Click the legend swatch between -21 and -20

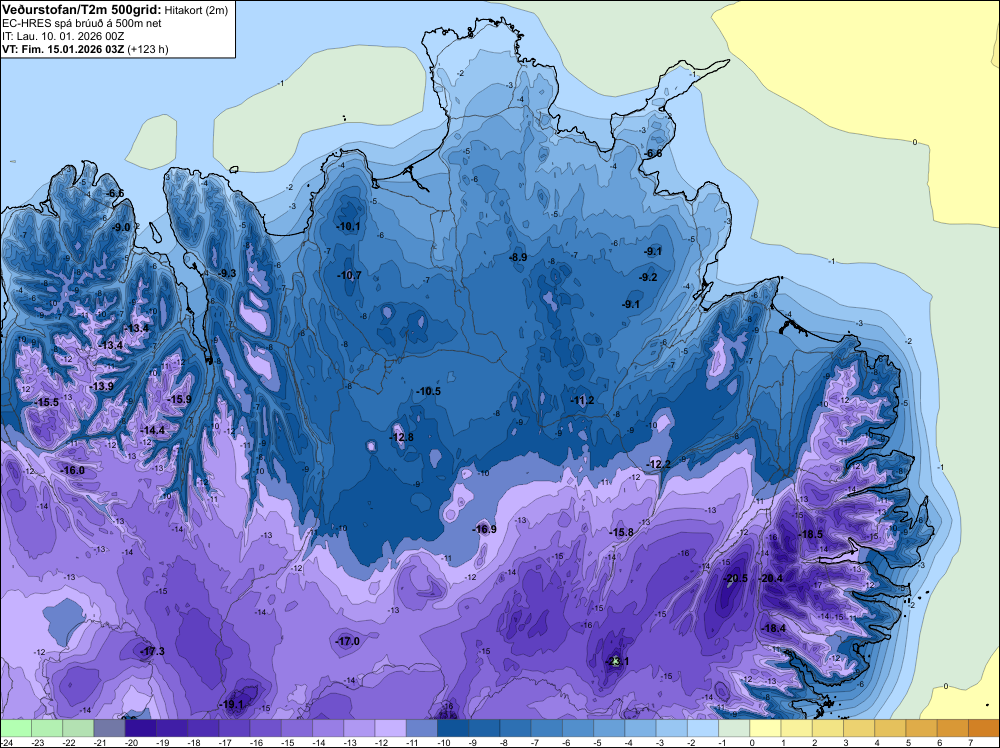click(109, 728)
